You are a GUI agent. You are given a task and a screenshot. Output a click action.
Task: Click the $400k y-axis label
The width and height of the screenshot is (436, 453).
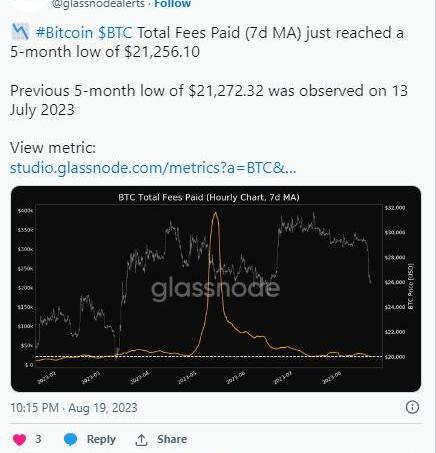click(x=25, y=211)
